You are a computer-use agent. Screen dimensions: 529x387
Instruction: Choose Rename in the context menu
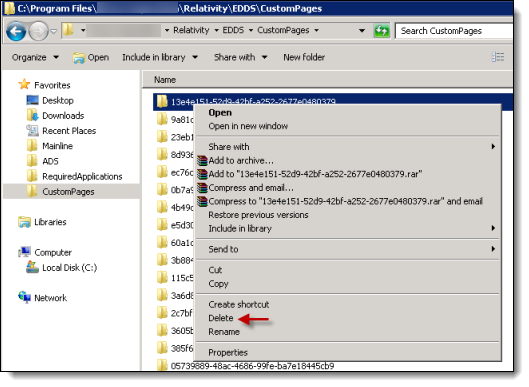point(224,332)
